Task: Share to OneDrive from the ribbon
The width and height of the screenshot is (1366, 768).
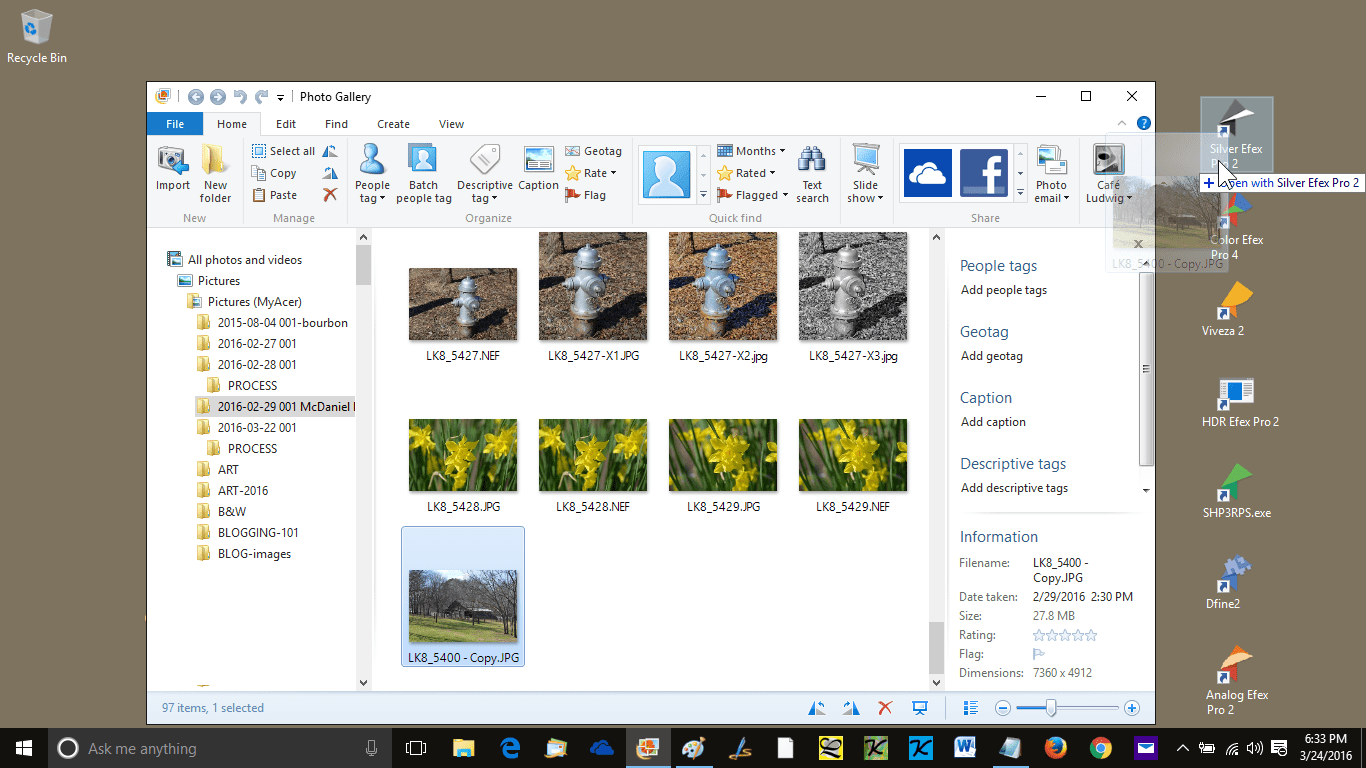Action: point(928,173)
